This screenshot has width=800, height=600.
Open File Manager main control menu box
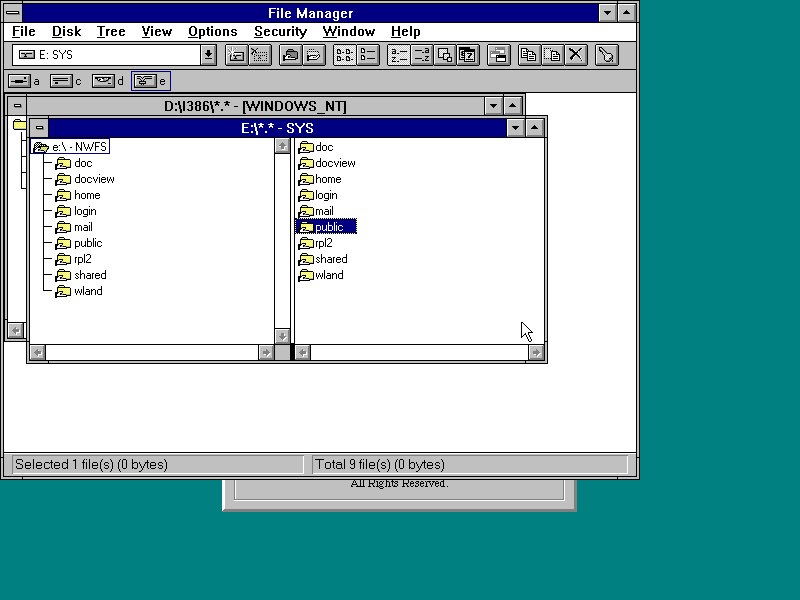(13, 12)
